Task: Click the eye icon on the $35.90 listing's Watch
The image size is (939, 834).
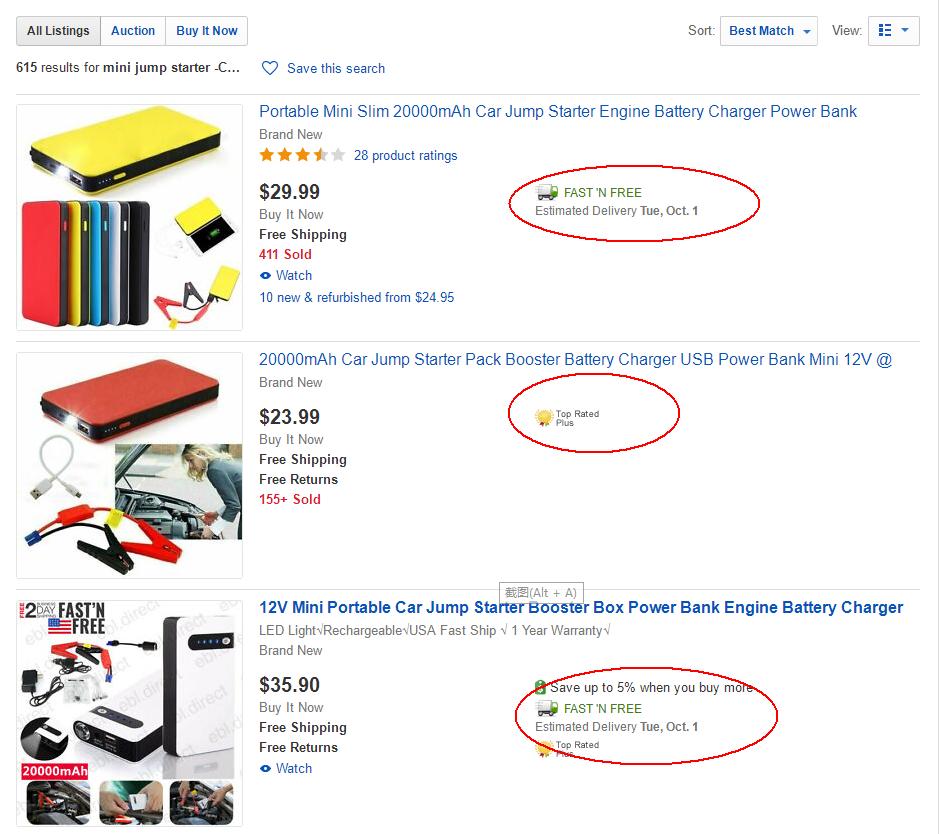Action: coord(265,769)
